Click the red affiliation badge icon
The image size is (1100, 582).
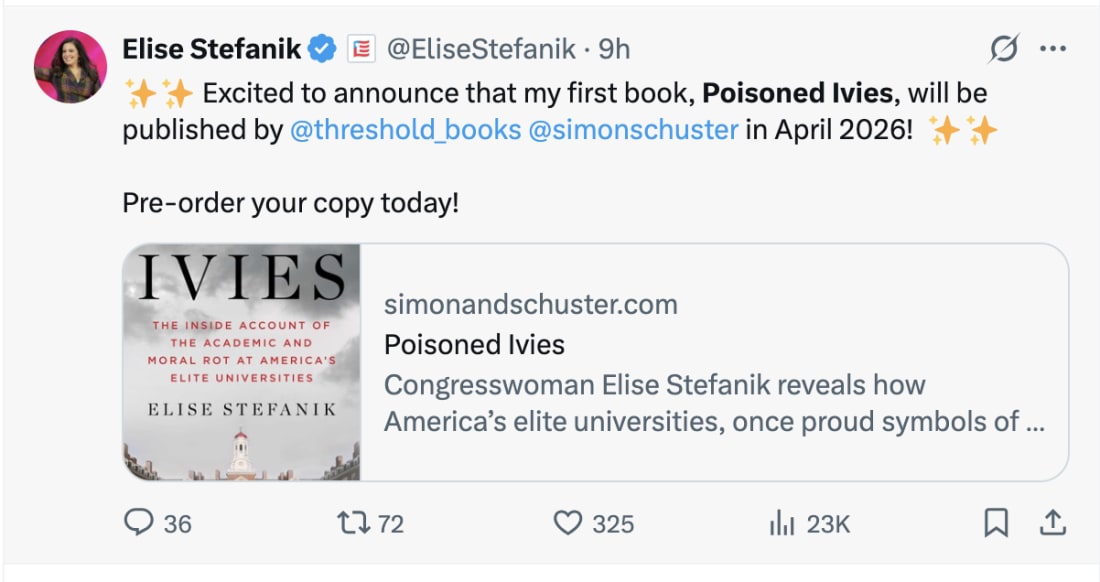click(x=360, y=48)
